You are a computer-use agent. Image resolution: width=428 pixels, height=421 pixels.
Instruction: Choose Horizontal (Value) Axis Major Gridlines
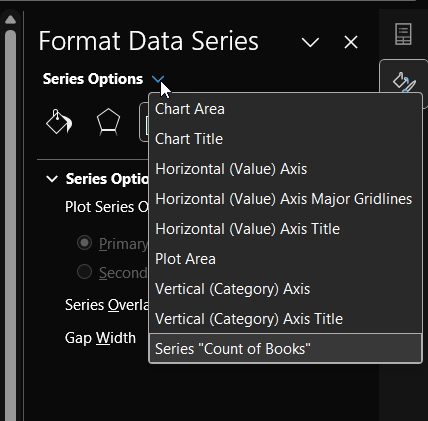[285, 199]
